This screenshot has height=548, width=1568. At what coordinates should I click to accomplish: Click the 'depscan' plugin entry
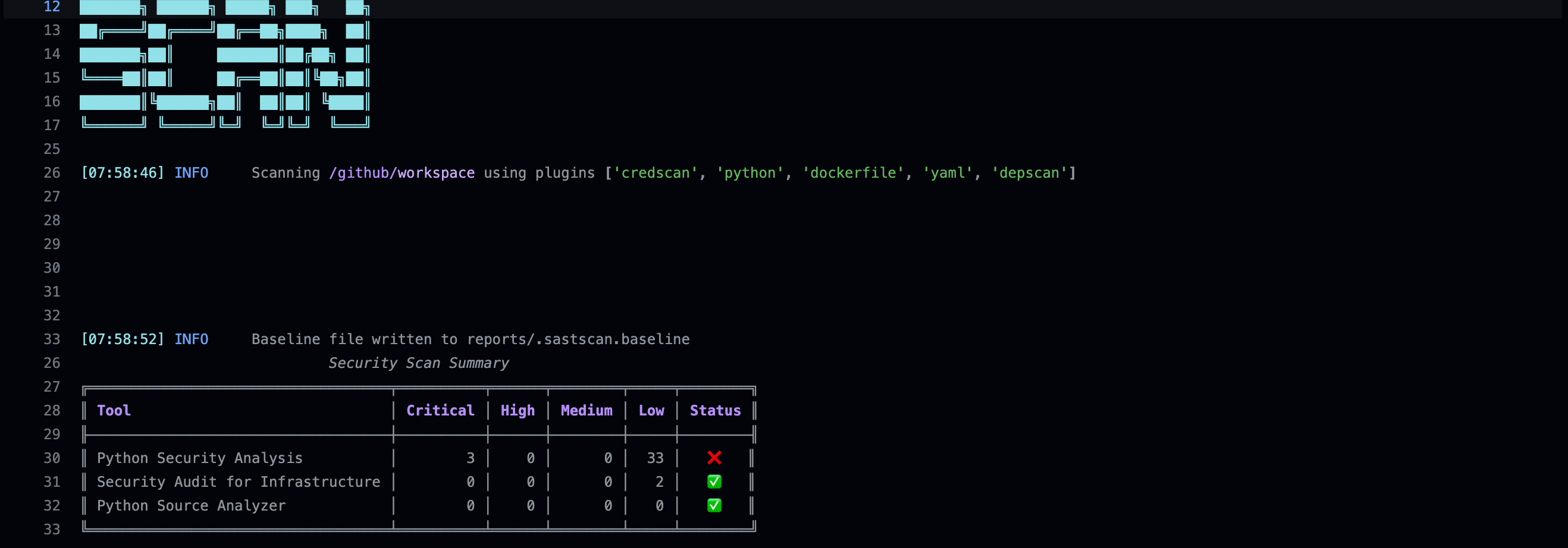tap(1030, 173)
